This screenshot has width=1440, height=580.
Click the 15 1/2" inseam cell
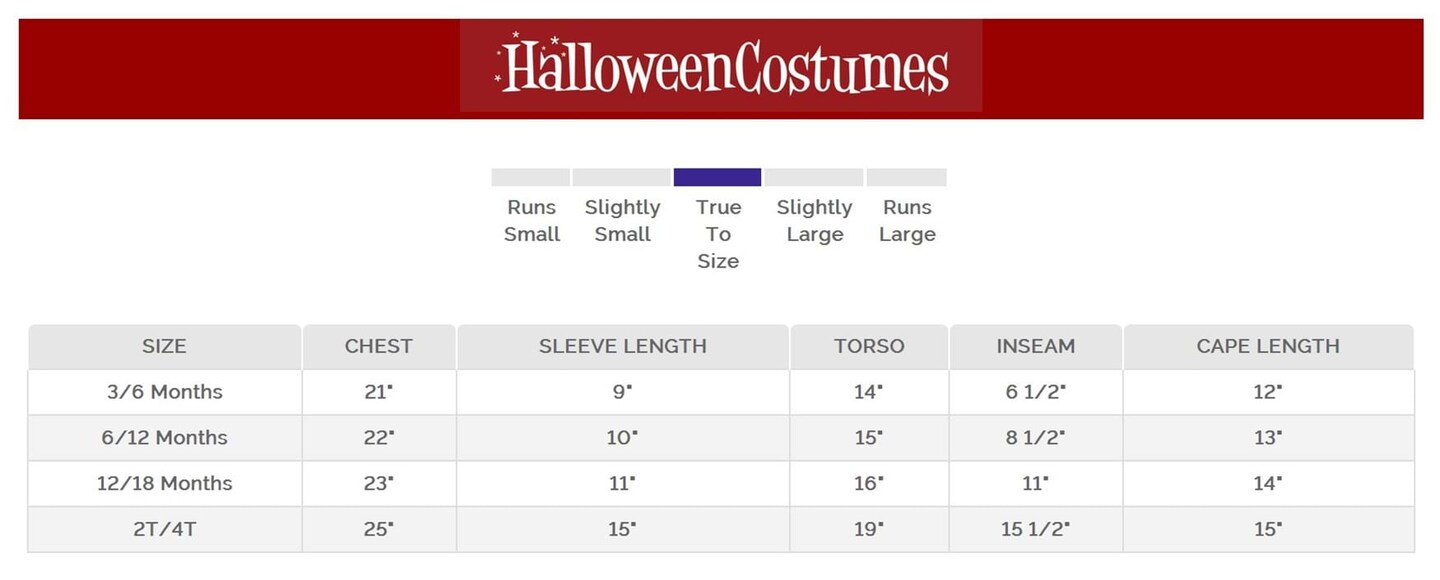coord(1035,530)
